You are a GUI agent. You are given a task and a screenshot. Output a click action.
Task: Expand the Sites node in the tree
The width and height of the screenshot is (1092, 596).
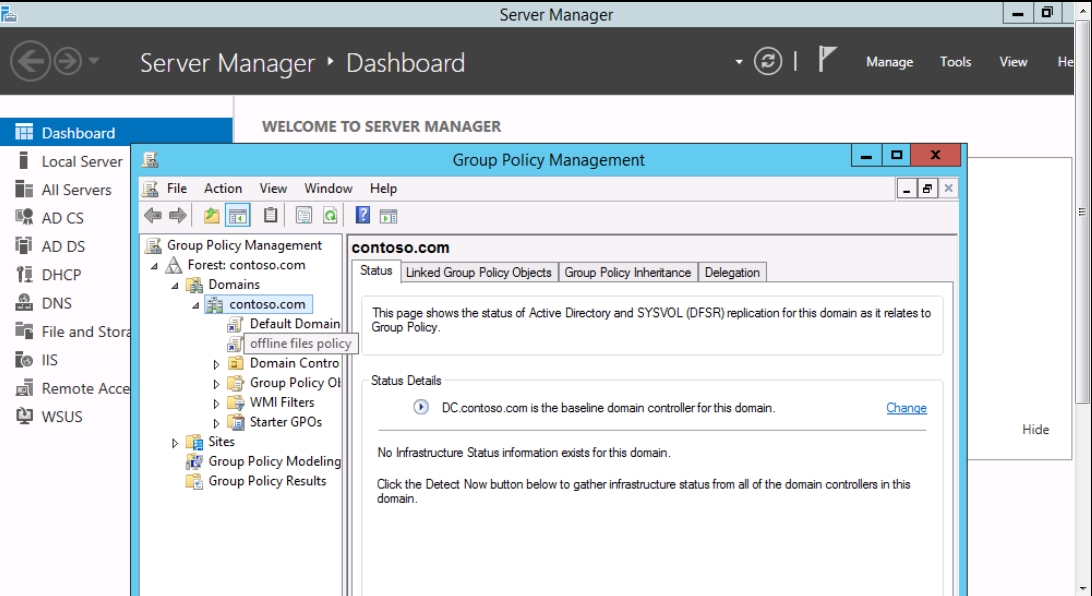175,442
